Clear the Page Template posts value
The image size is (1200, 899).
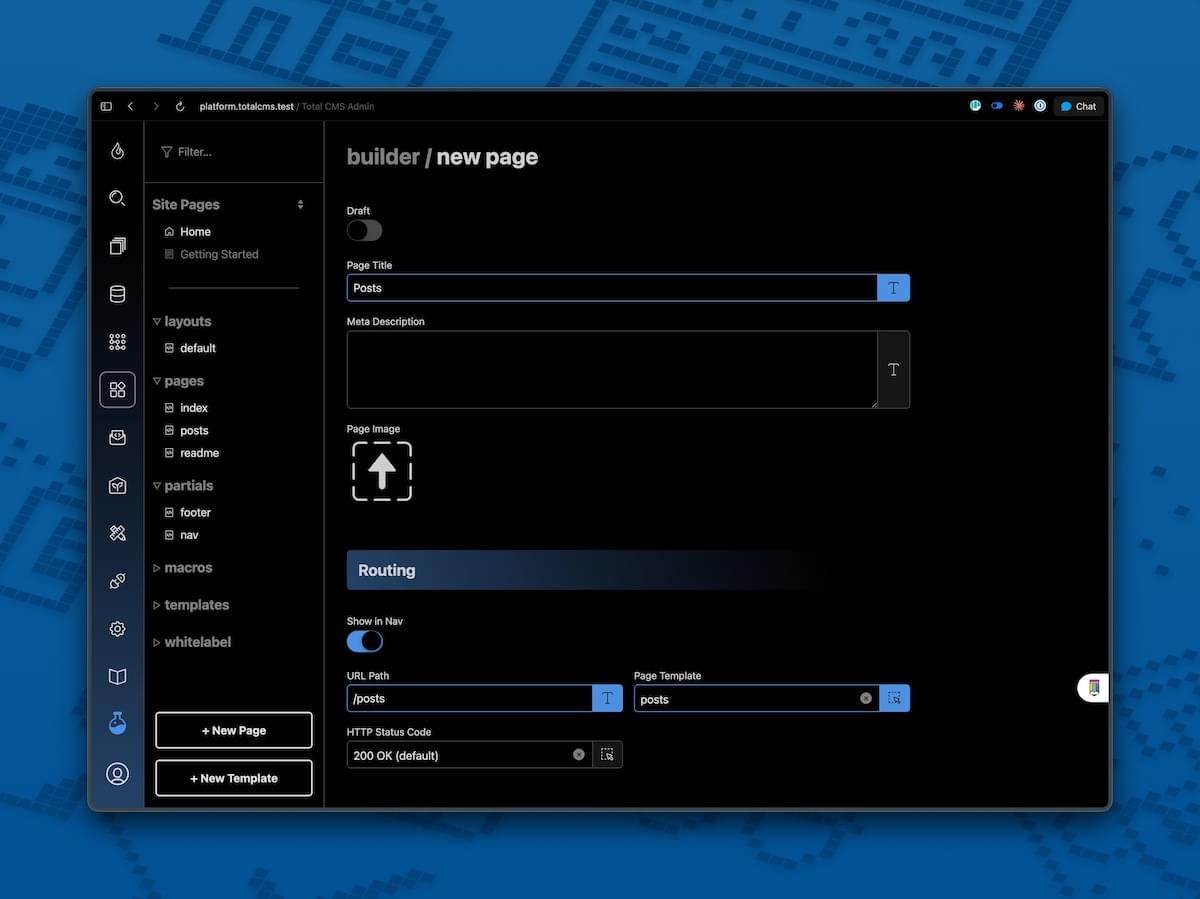(x=866, y=699)
